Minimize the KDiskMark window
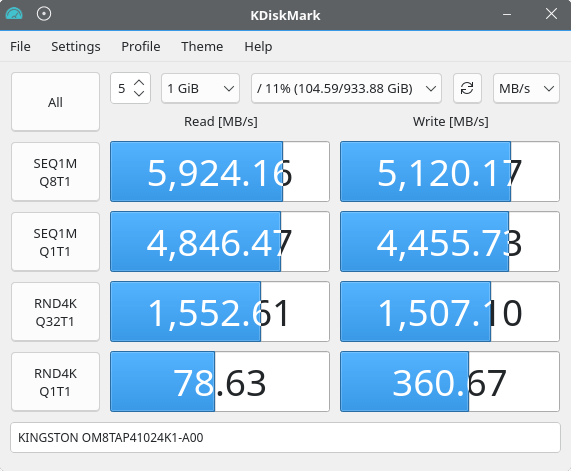 click(507, 15)
